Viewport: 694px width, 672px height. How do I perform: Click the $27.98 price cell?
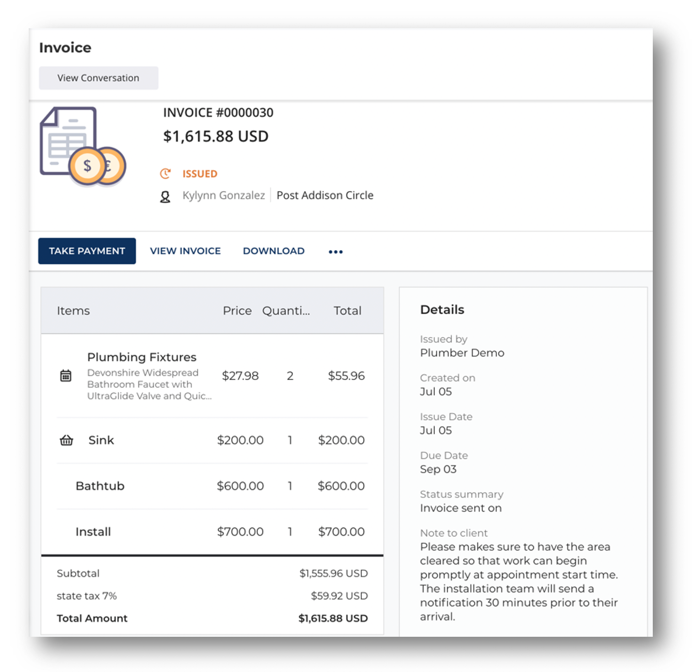tap(240, 376)
